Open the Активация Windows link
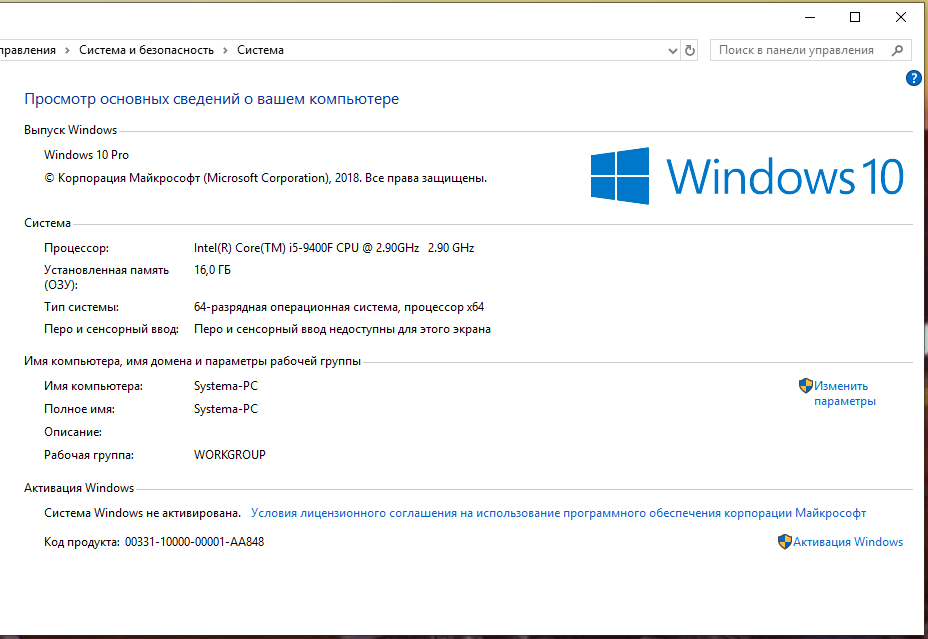Viewport: 928px width, 639px height. click(848, 542)
